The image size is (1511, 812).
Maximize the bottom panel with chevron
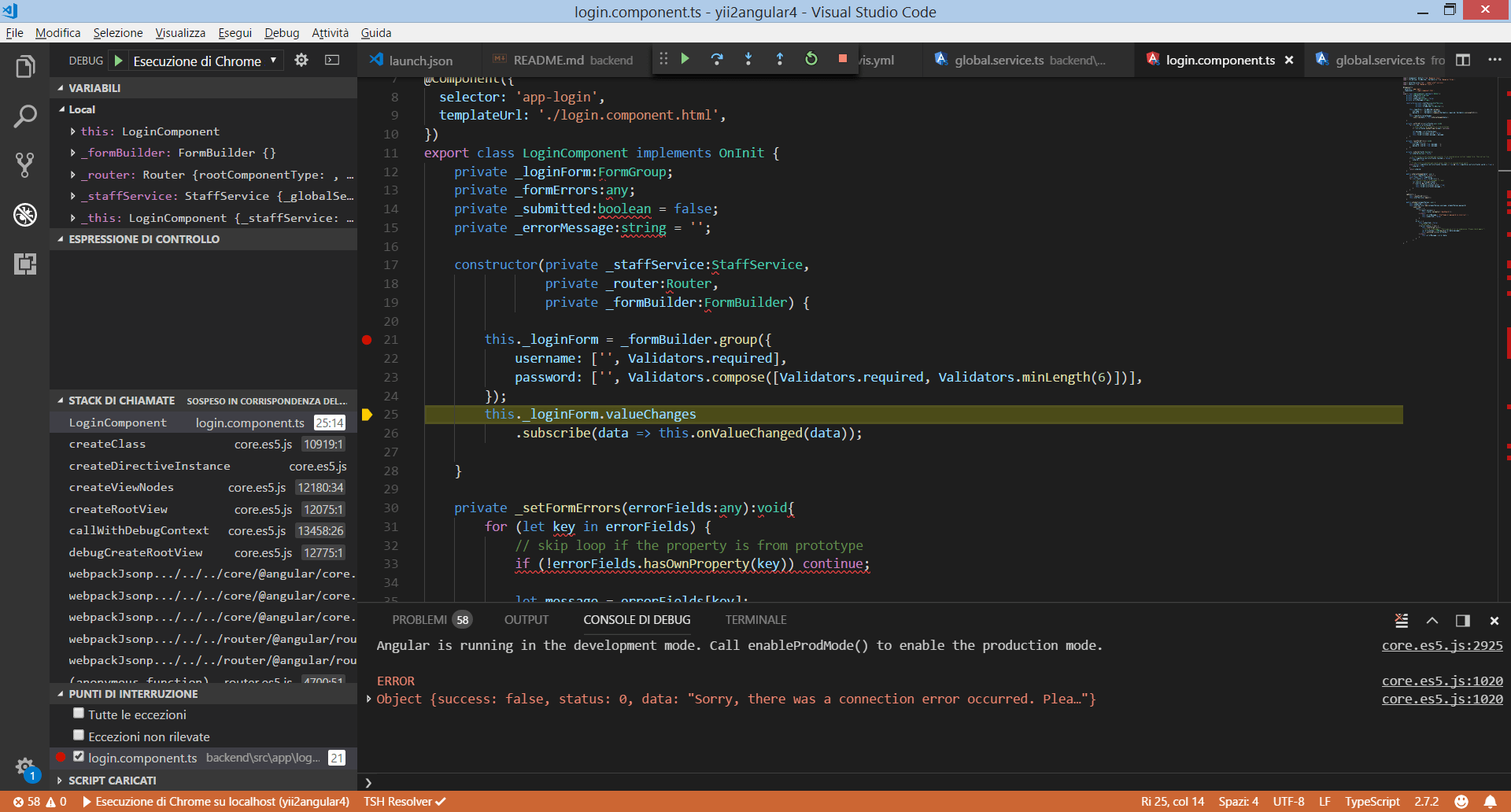(x=1432, y=620)
